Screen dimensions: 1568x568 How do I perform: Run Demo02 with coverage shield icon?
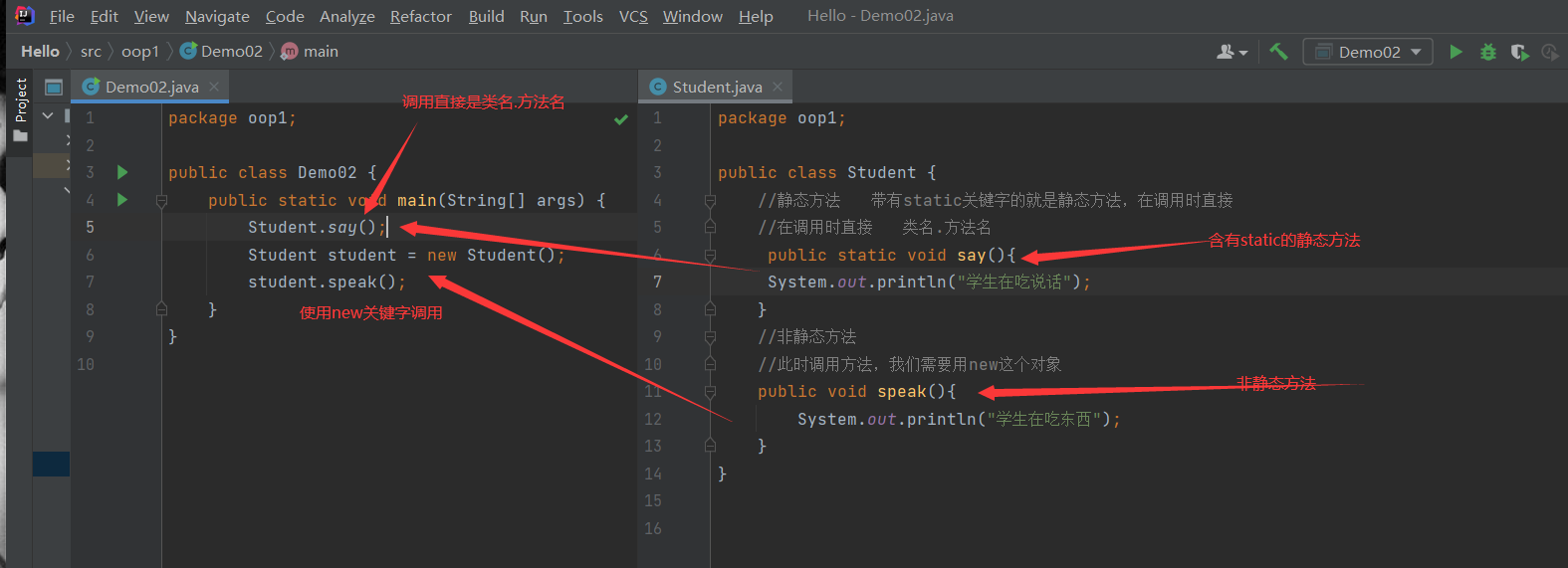[x=1518, y=52]
